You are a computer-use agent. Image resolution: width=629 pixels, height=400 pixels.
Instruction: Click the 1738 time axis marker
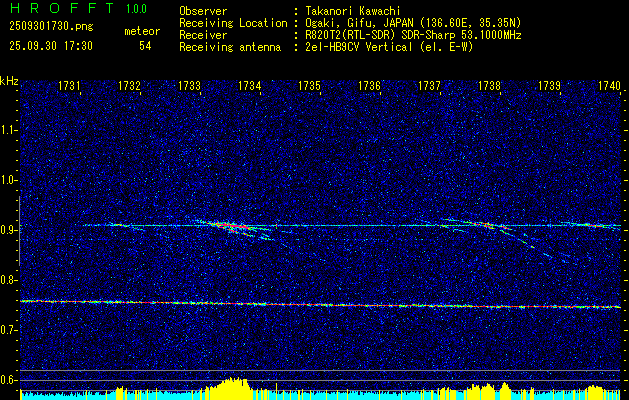pyautogui.click(x=489, y=85)
